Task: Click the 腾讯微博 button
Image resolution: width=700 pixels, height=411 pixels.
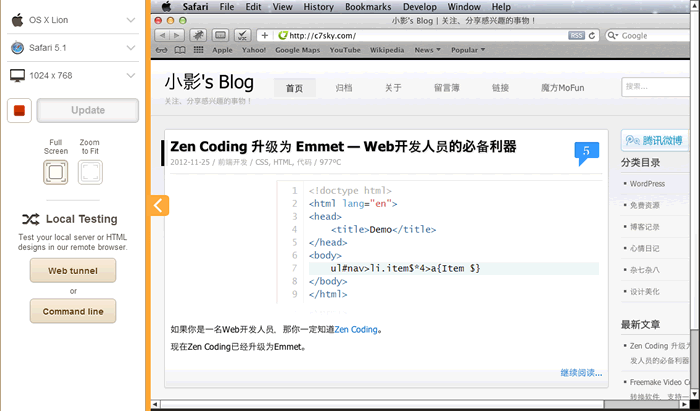Action: [x=655, y=141]
